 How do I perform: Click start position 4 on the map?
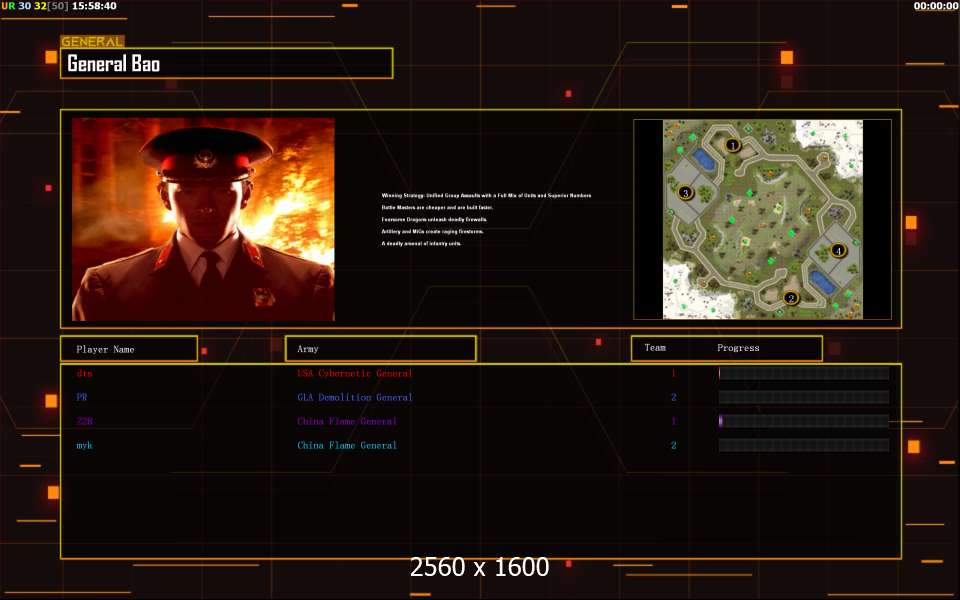point(839,250)
